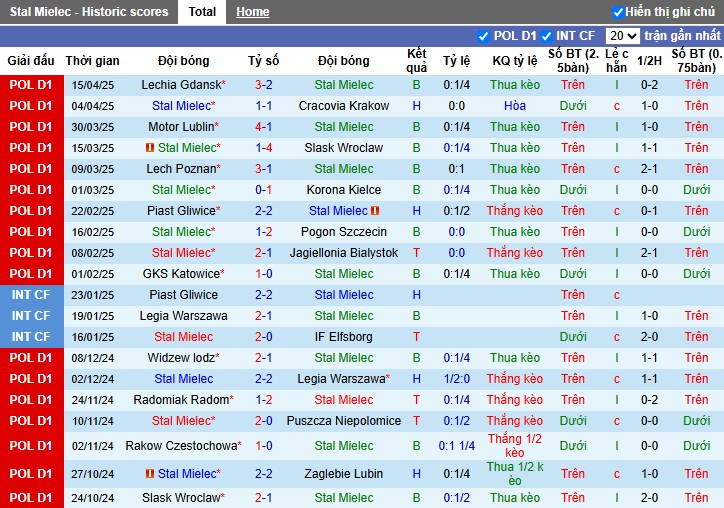Image resolution: width=724 pixels, height=508 pixels.
Task: Click Rakow Czestochowa team name
Action: 183,446
